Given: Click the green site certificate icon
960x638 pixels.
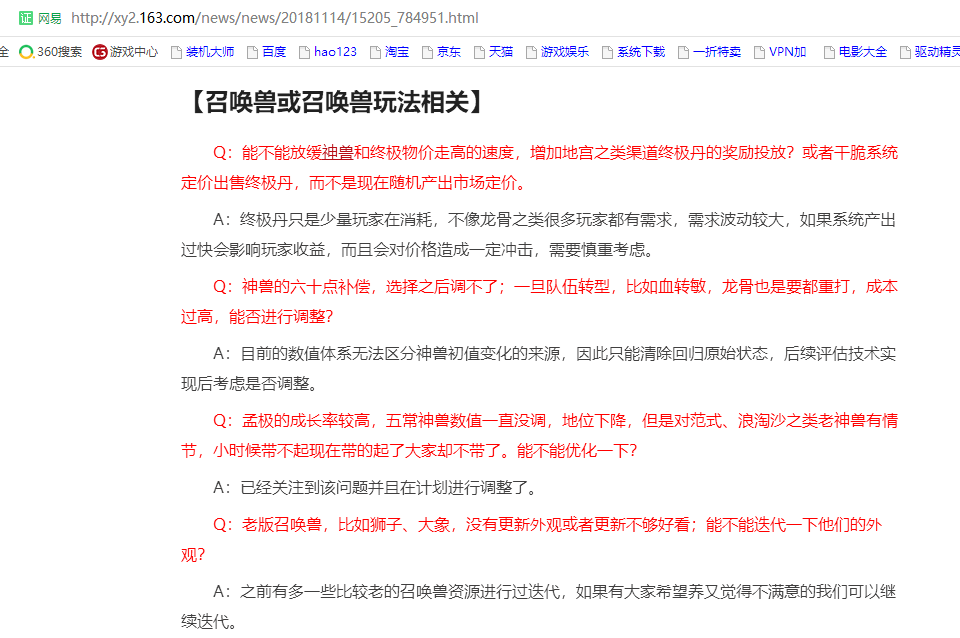Looking at the screenshot, I should 26,18.
